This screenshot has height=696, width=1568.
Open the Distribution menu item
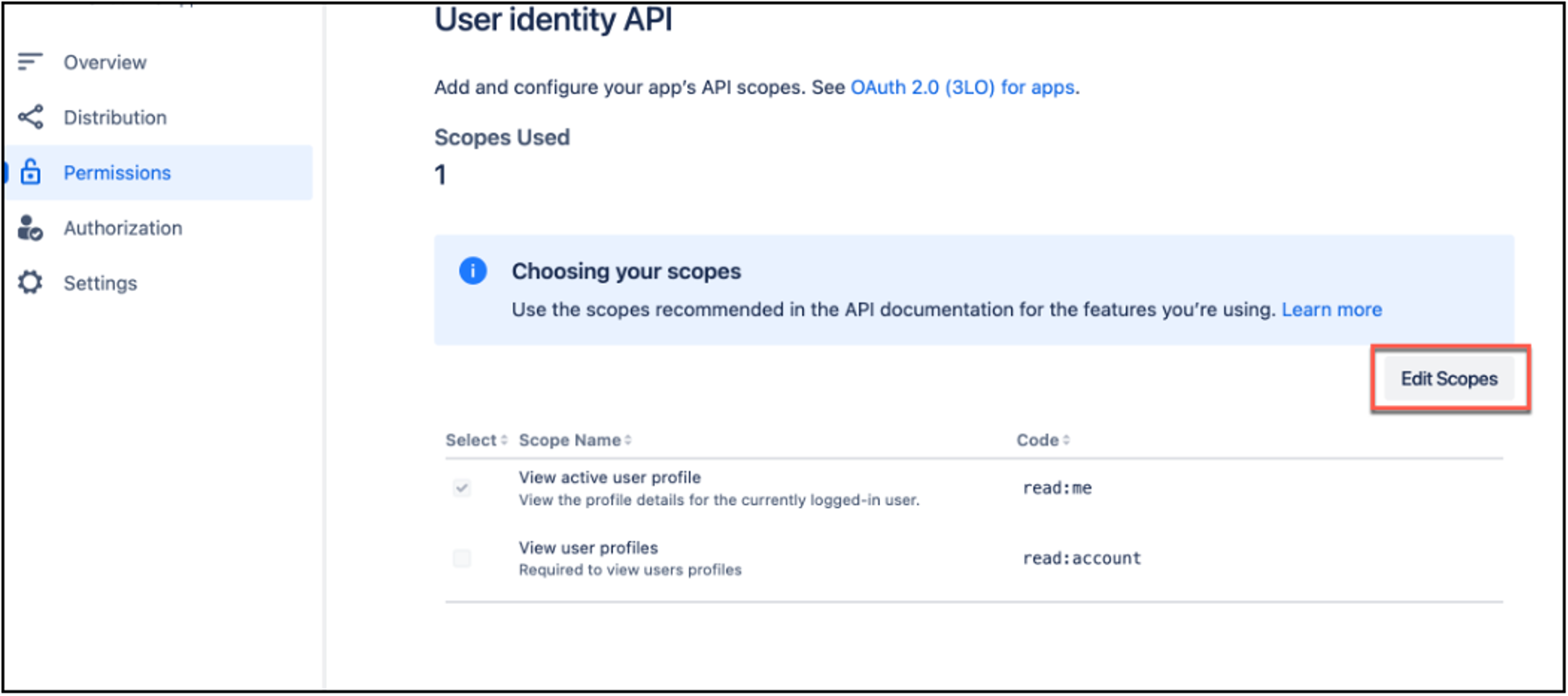click(115, 118)
